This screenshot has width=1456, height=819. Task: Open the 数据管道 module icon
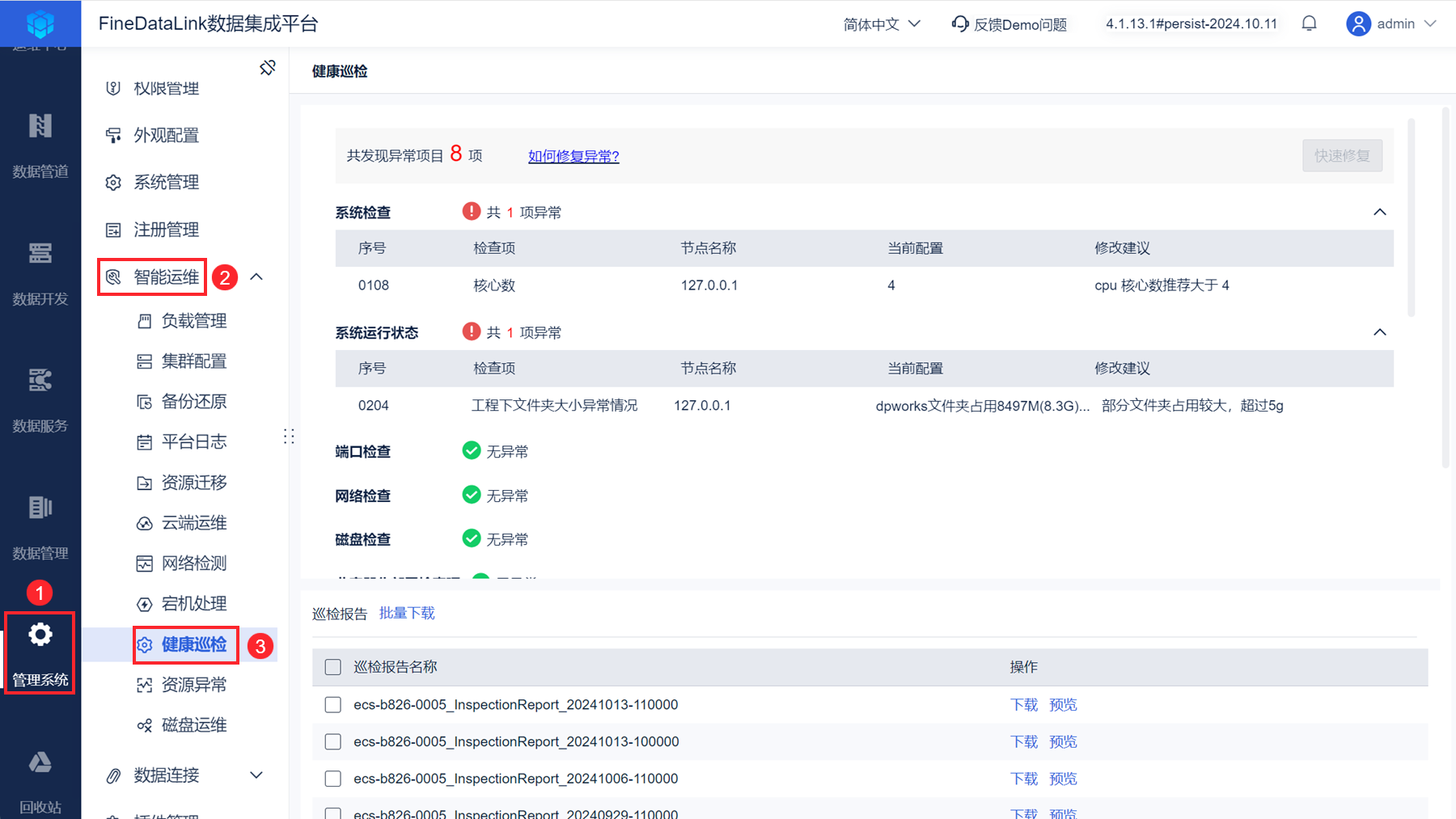[40, 126]
